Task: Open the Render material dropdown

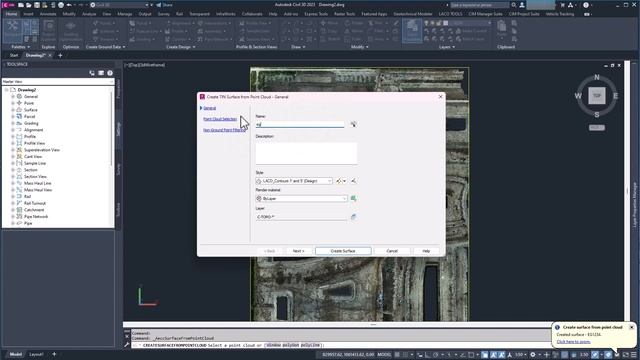Action: pyautogui.click(x=344, y=198)
